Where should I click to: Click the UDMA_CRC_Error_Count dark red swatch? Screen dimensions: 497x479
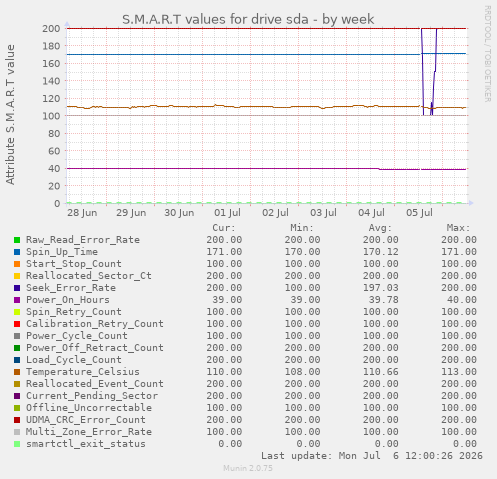pyautogui.click(x=17, y=420)
